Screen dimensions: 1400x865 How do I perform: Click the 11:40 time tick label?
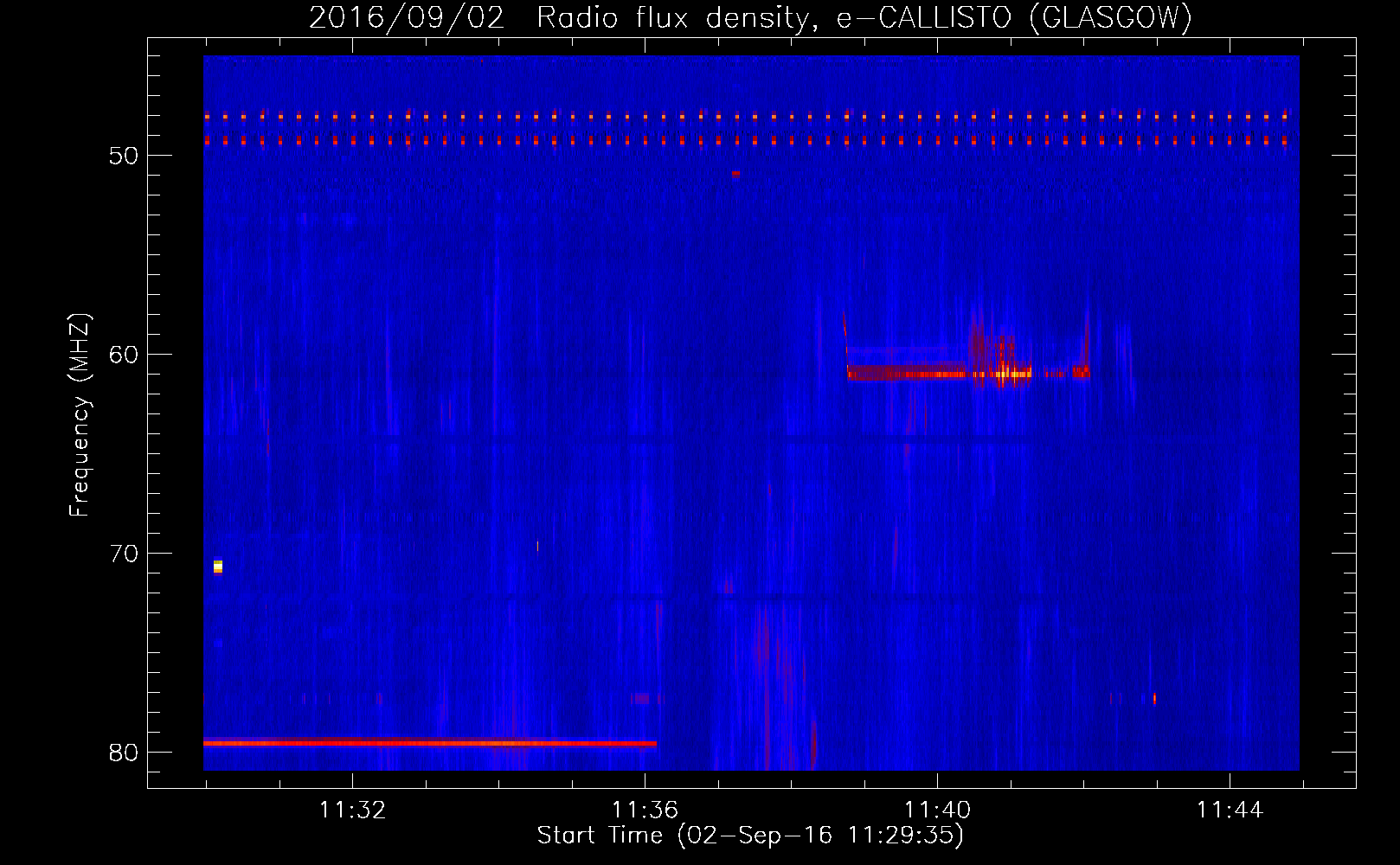937,810
